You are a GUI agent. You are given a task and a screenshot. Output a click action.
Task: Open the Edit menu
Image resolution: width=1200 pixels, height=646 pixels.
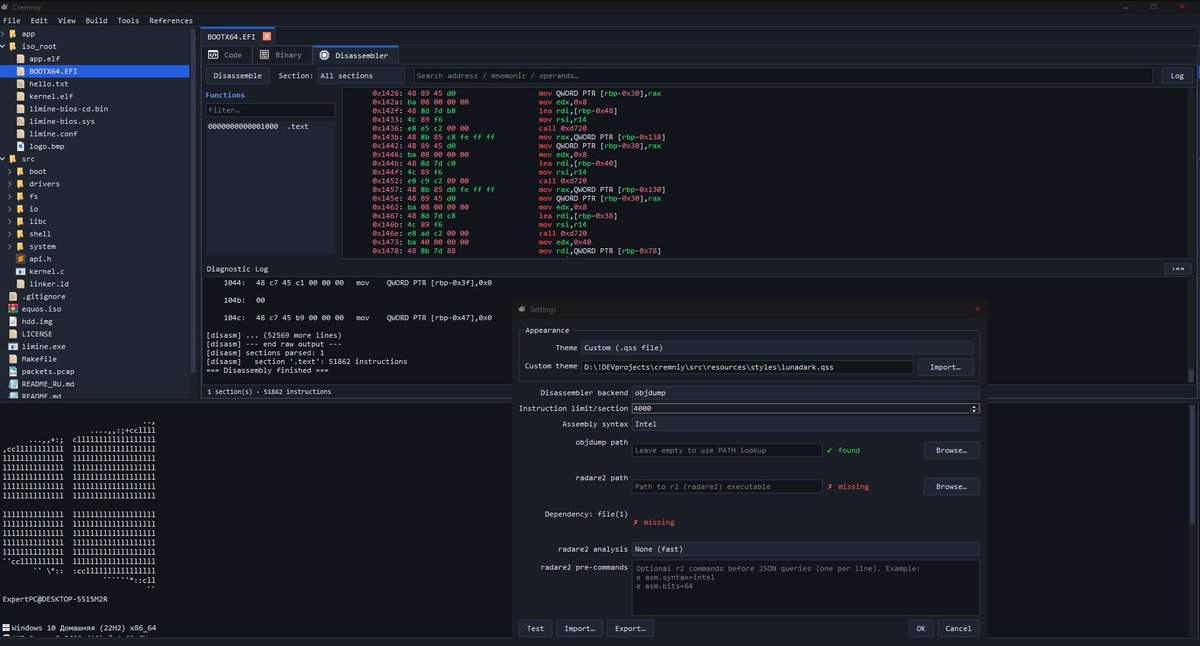pos(39,20)
